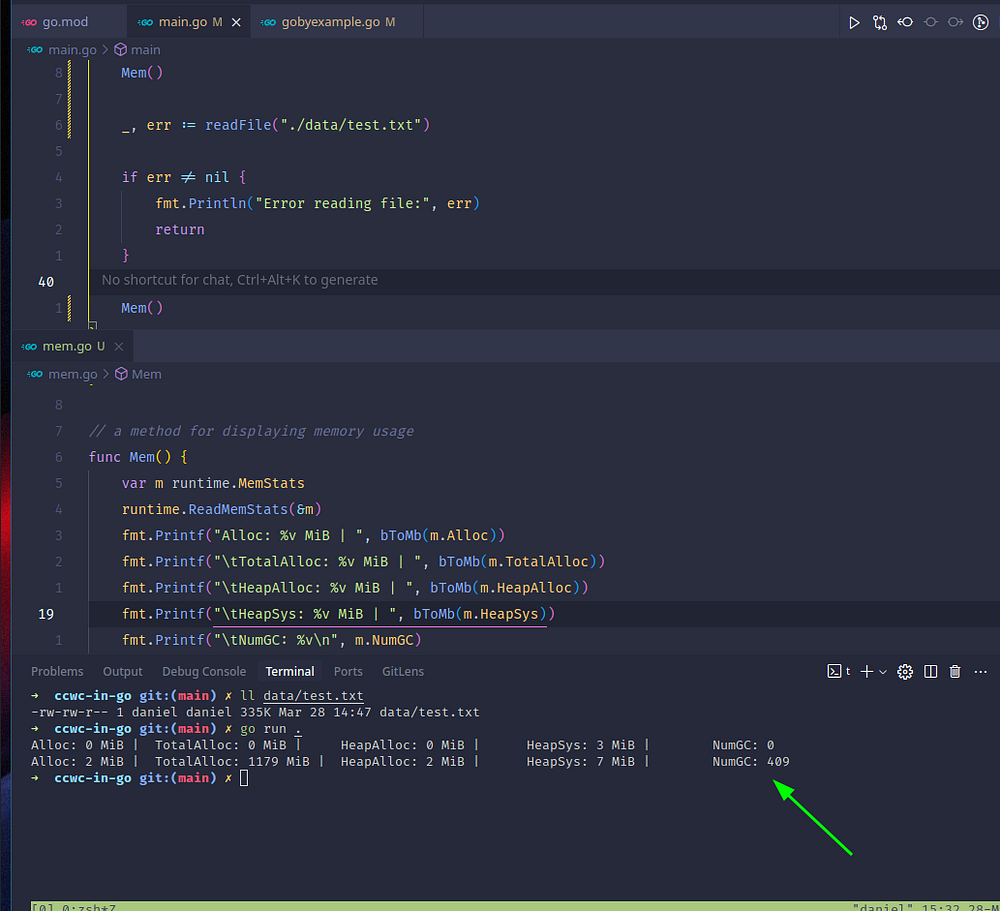The height and width of the screenshot is (911, 1000).
Task: Open the Problems panel tab
Action: pos(57,671)
